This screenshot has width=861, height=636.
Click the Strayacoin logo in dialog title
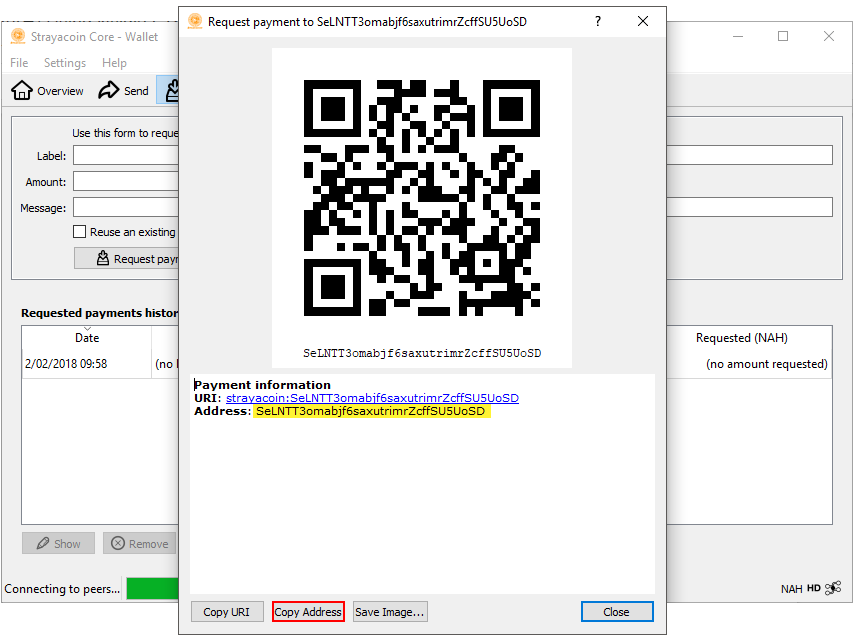[195, 21]
